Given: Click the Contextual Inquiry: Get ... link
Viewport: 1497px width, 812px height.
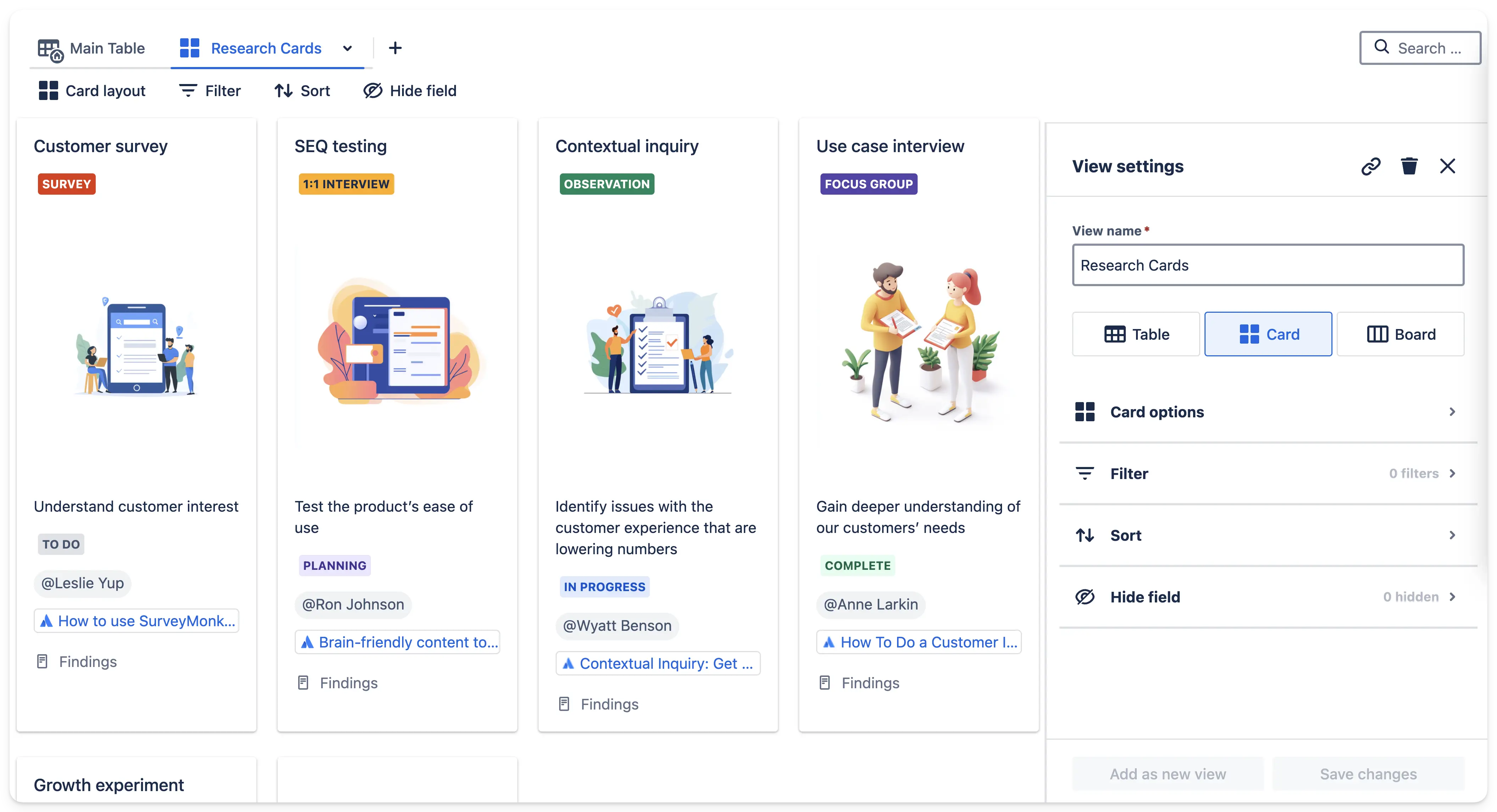Looking at the screenshot, I should pos(658,663).
